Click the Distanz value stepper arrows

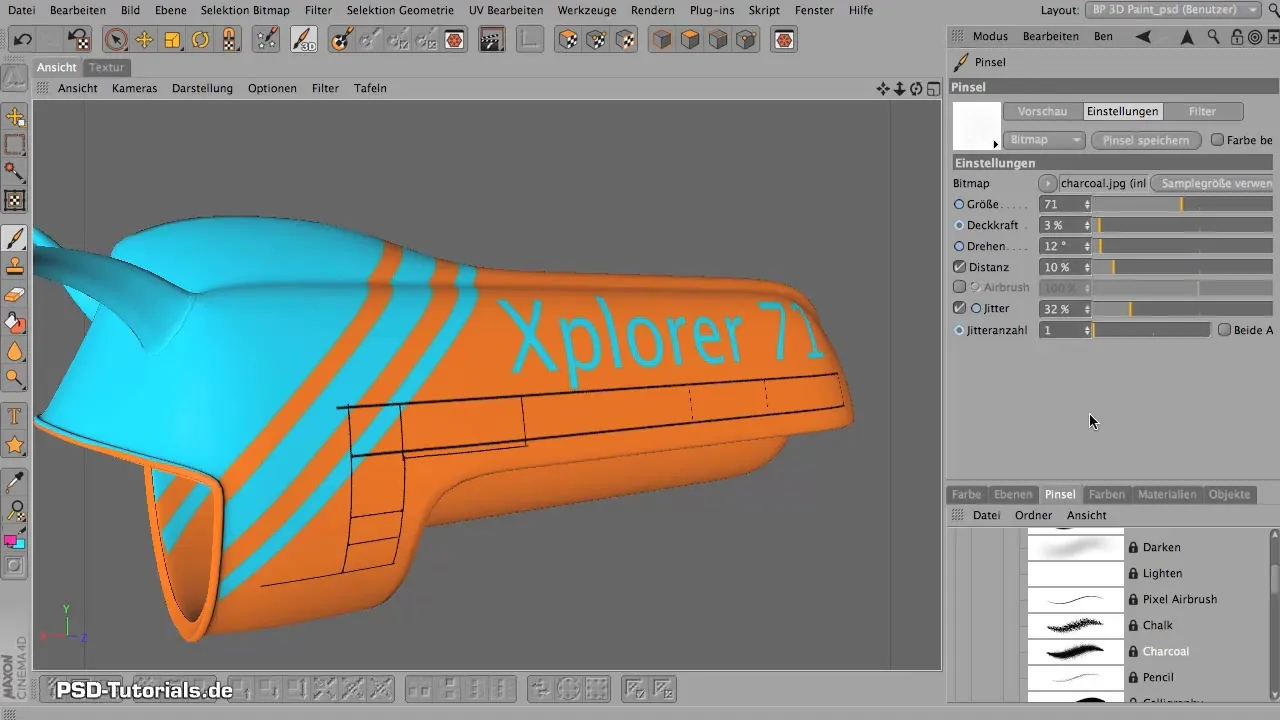(1087, 267)
